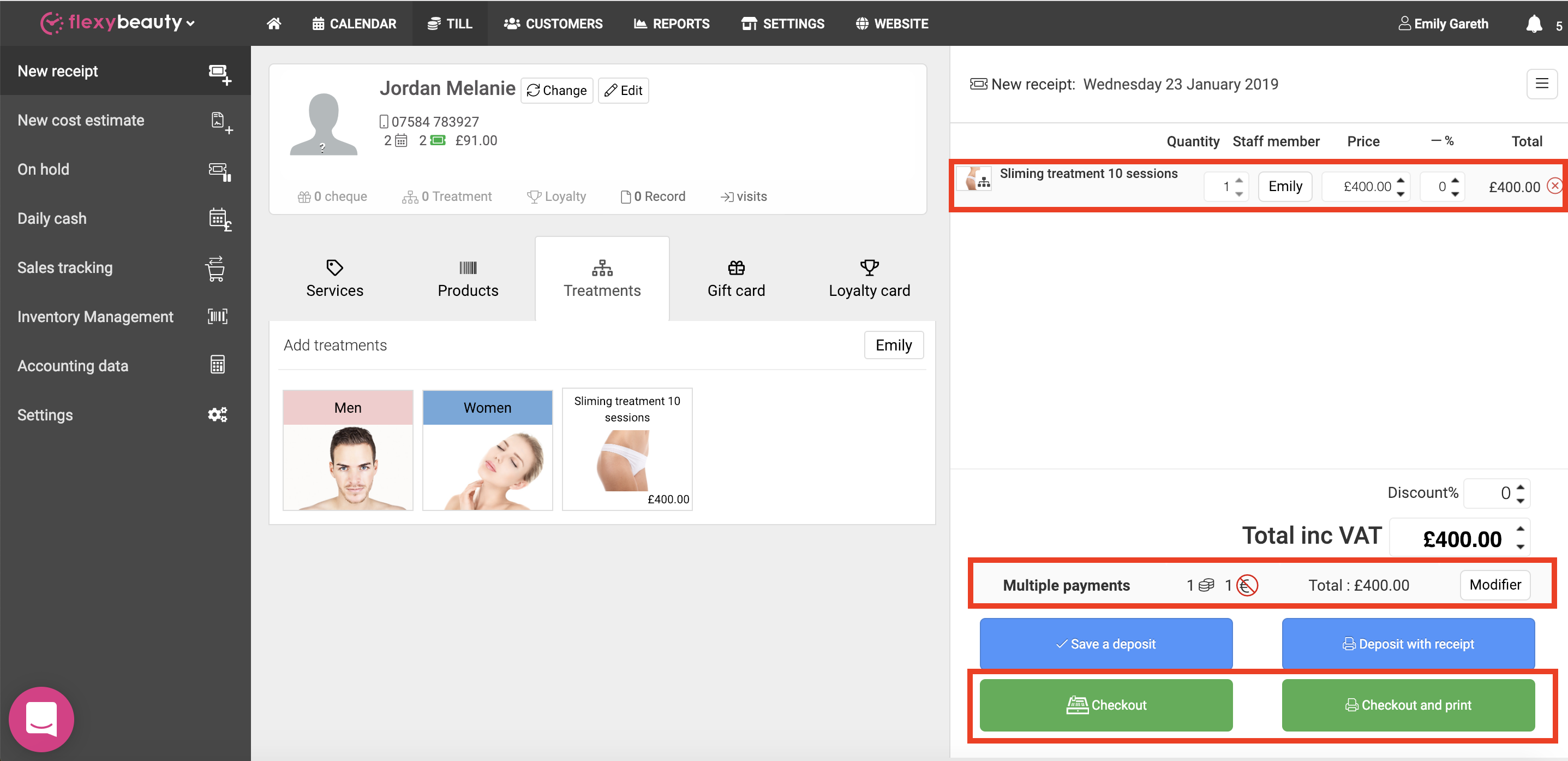
Task: Click the customer avatar picture
Action: (x=323, y=124)
